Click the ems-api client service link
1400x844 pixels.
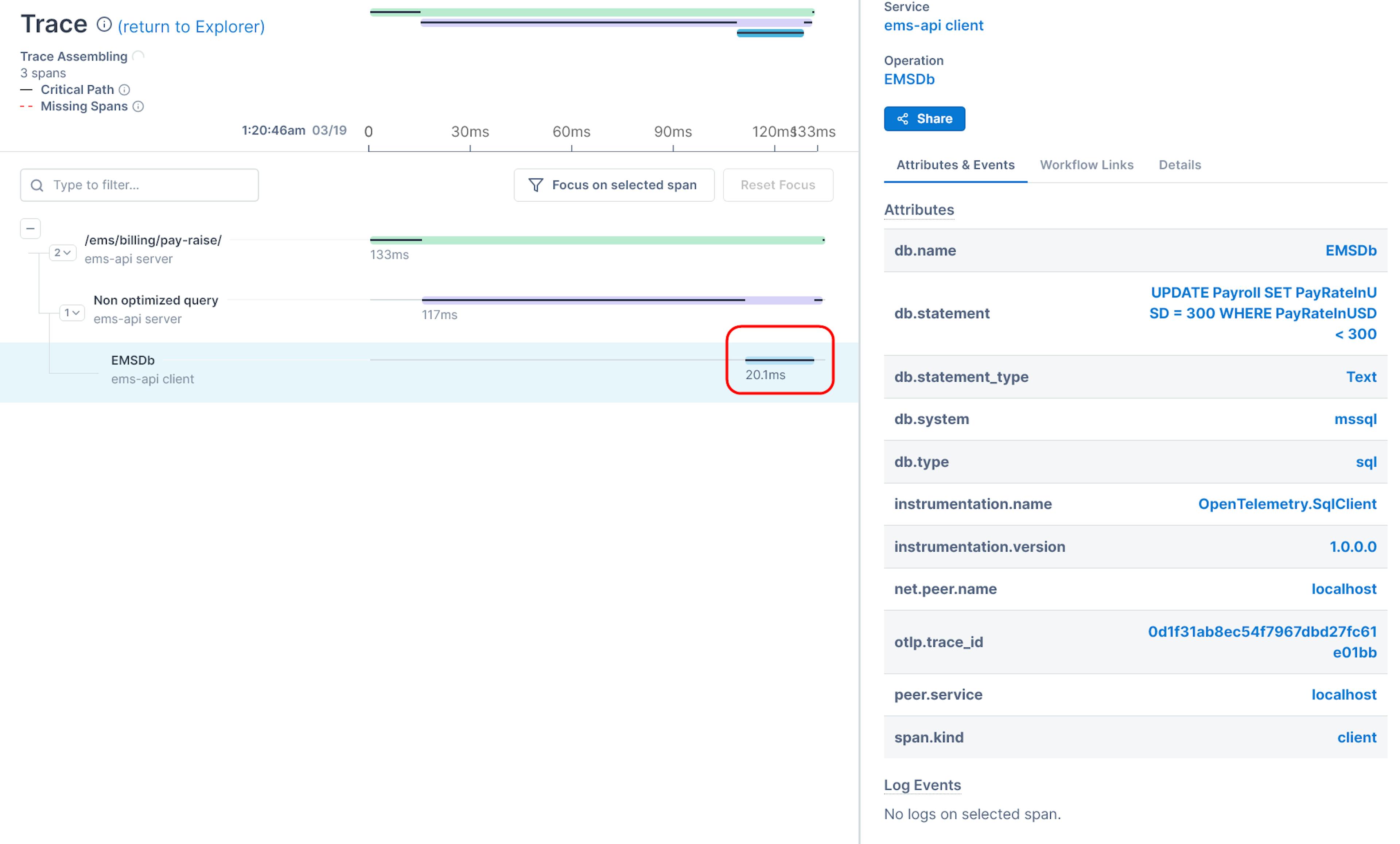(934, 26)
